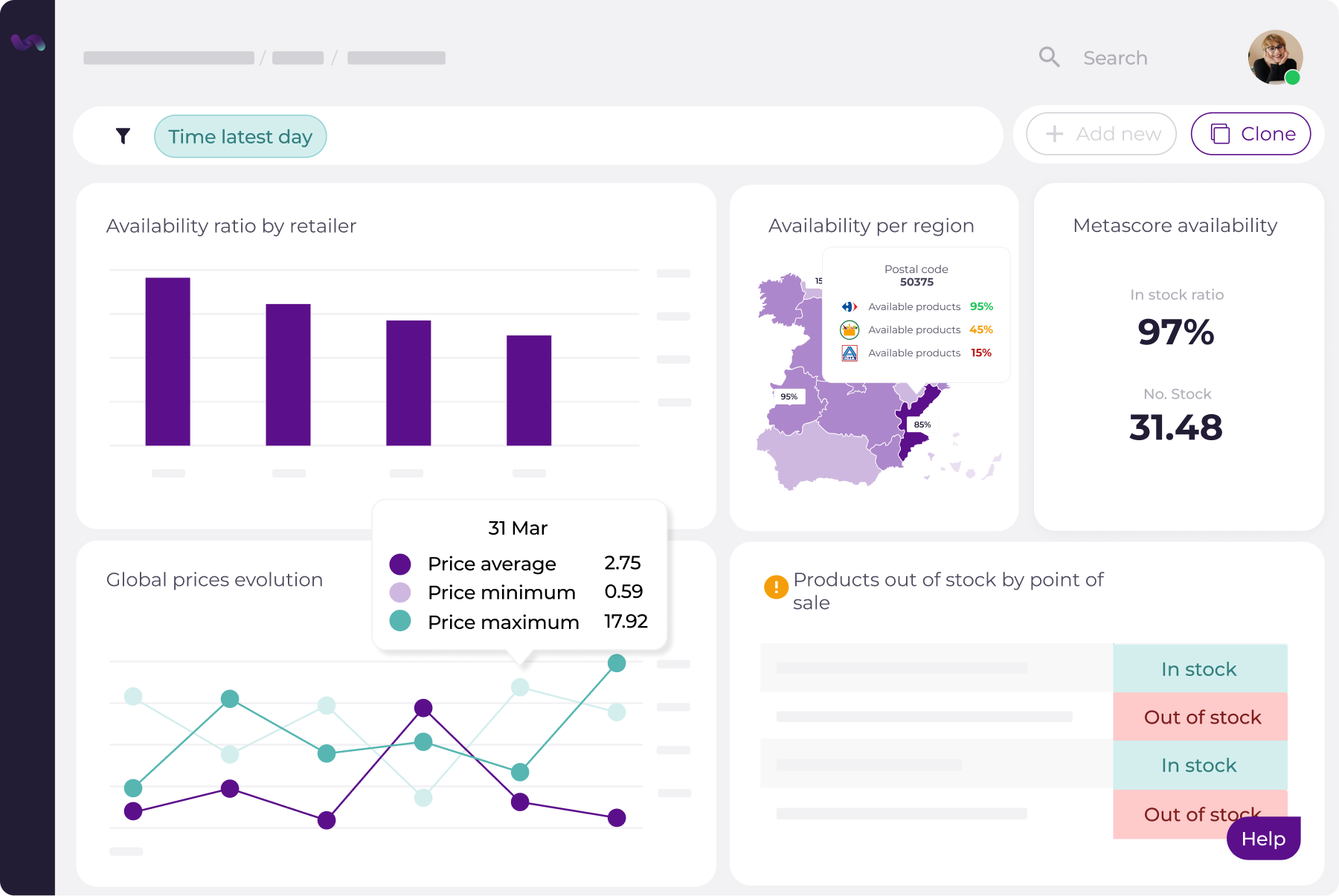Click the Metascore availability title
The width and height of the screenshot is (1339, 896).
[1175, 226]
